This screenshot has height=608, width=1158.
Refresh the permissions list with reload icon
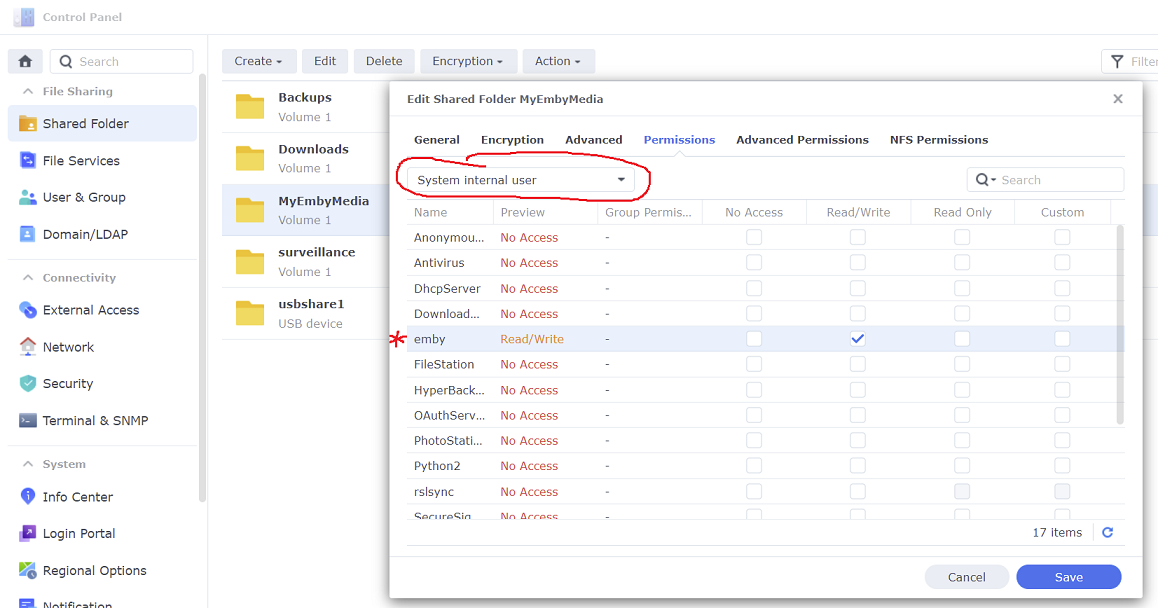(1107, 533)
